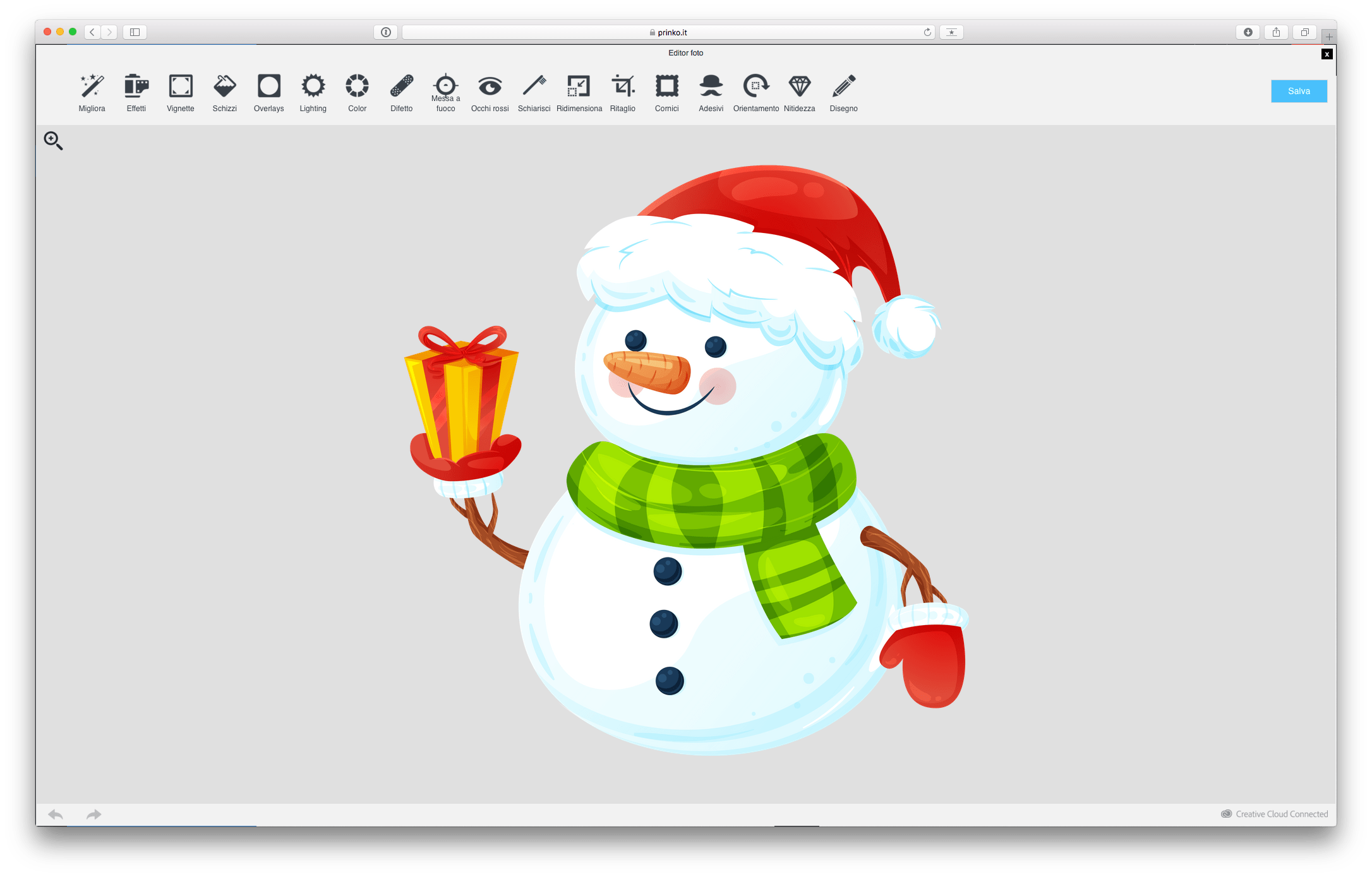Select the Orientamento rotate tool
Viewport: 1372px width, 877px height.
[755, 93]
